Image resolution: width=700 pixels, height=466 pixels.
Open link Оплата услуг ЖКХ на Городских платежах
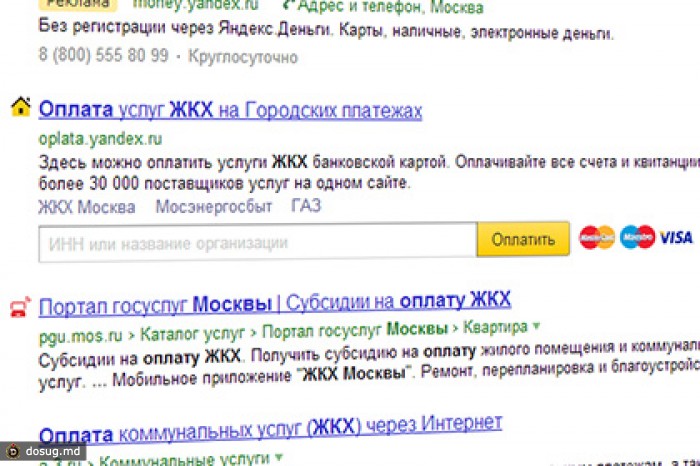tap(230, 110)
